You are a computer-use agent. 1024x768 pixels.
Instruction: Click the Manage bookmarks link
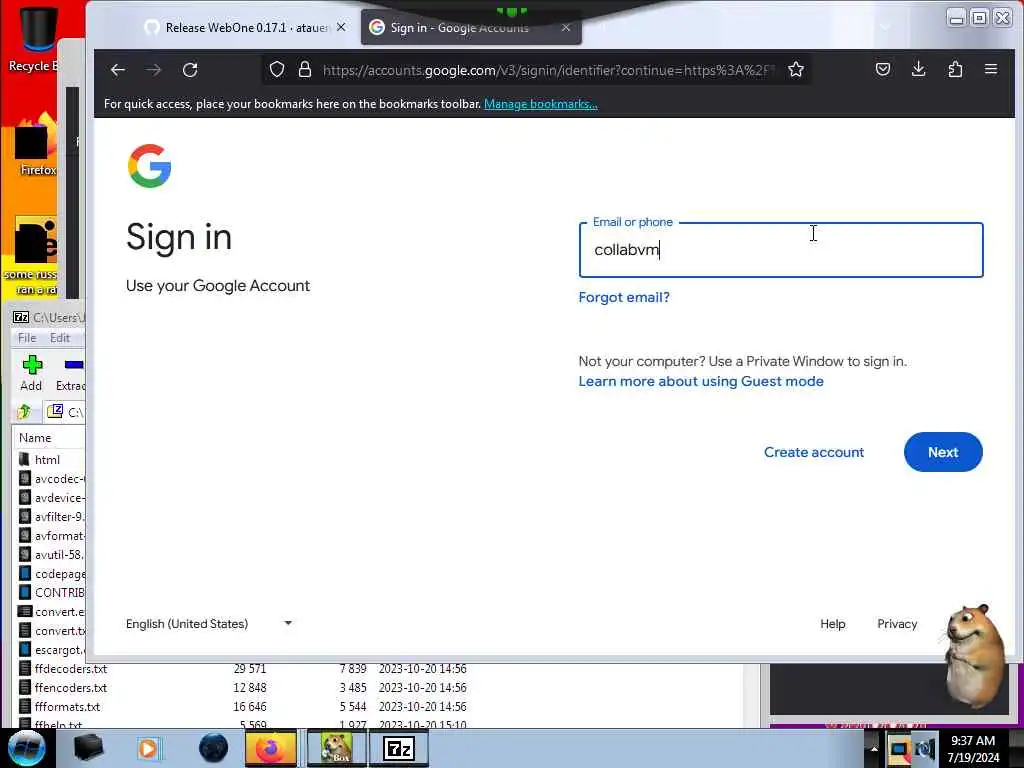point(541,104)
